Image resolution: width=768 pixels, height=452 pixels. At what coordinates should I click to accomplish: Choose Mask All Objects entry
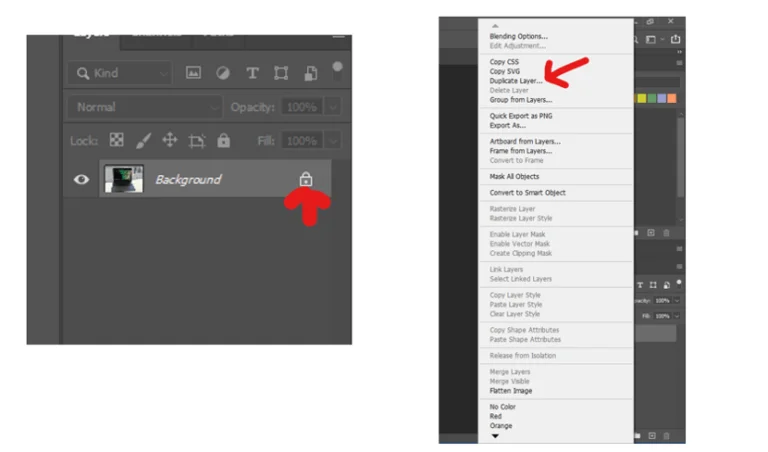(514, 177)
